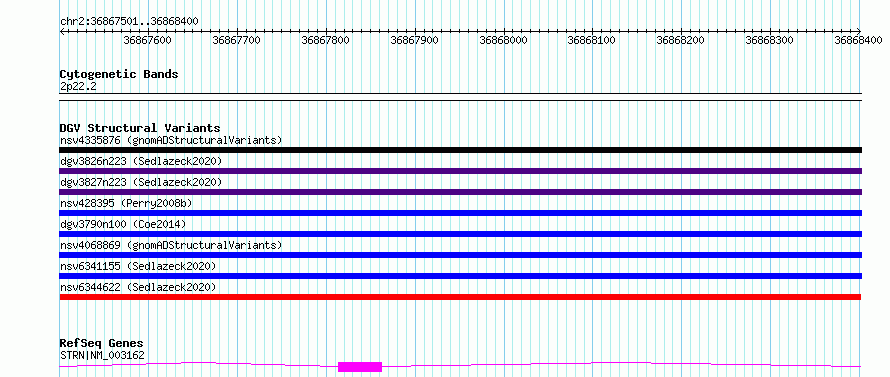Viewport: 890px width, 377px height.
Task: Open the dgv3790n100 (Coe2014) label
Action: pyautogui.click(x=123, y=224)
